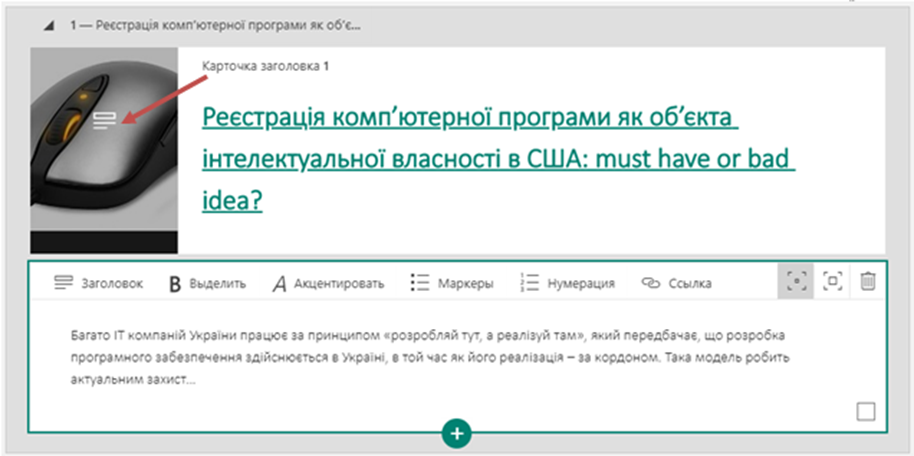
Task: Apply Выделить bold formatting
Action: 208,284
